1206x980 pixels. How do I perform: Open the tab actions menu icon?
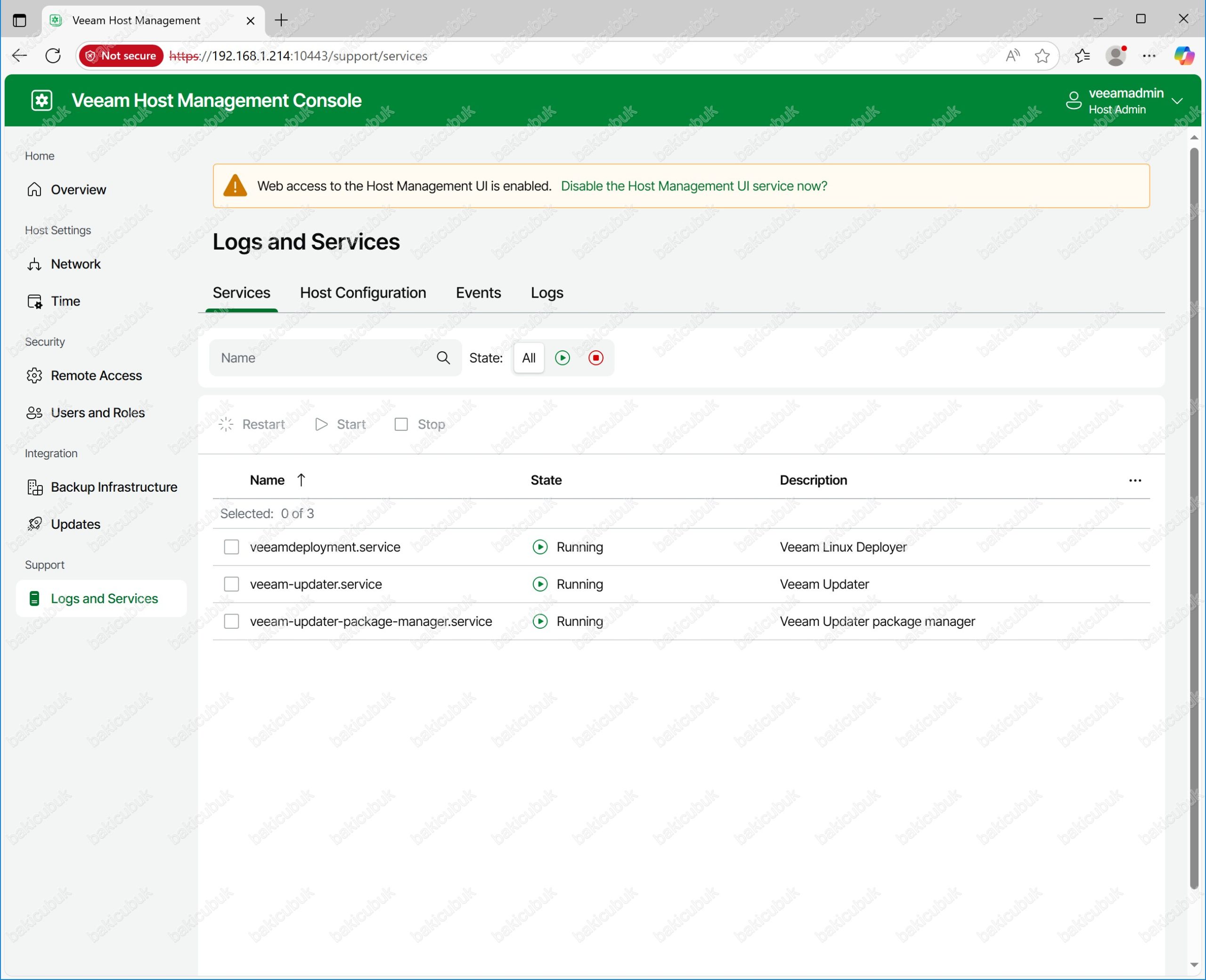(19, 20)
